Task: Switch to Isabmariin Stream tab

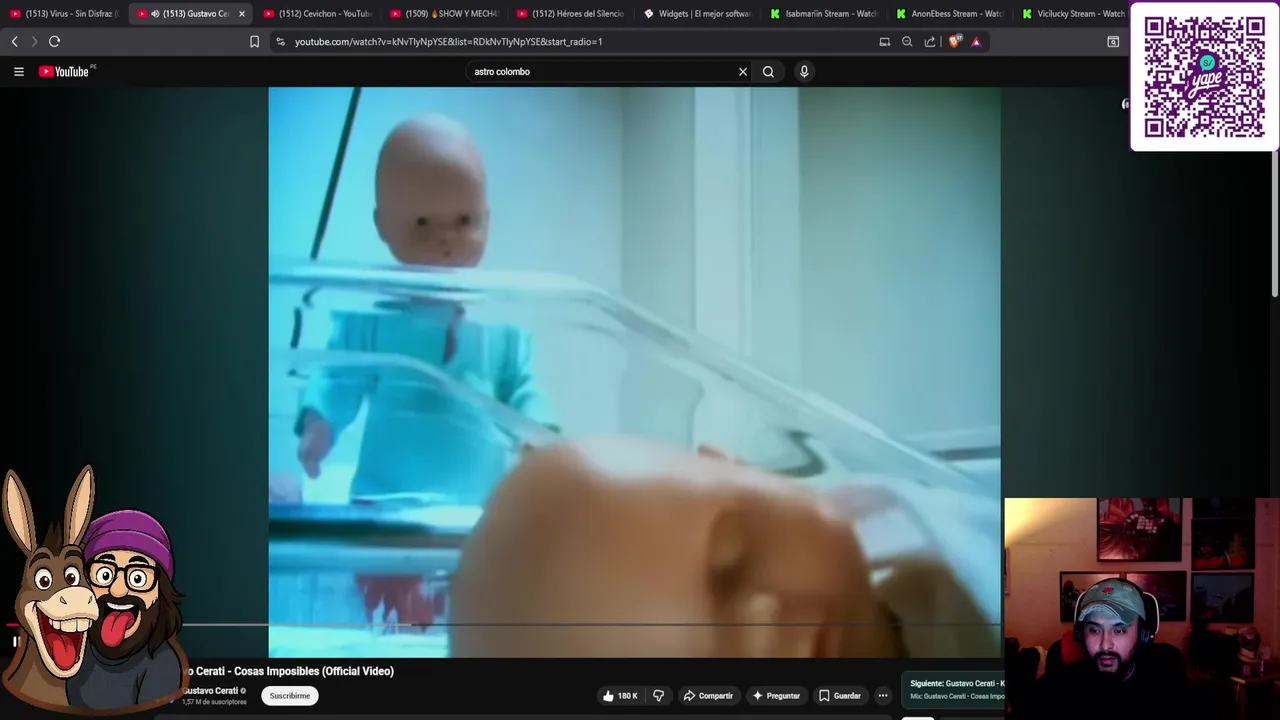Action: [x=823, y=14]
